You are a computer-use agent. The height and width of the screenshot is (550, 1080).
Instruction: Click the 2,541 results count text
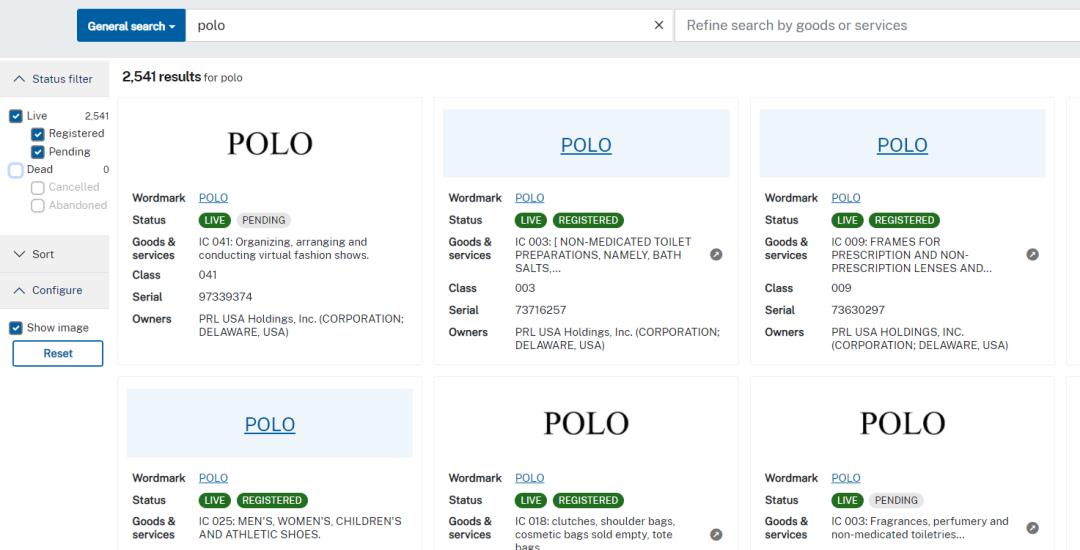click(162, 77)
